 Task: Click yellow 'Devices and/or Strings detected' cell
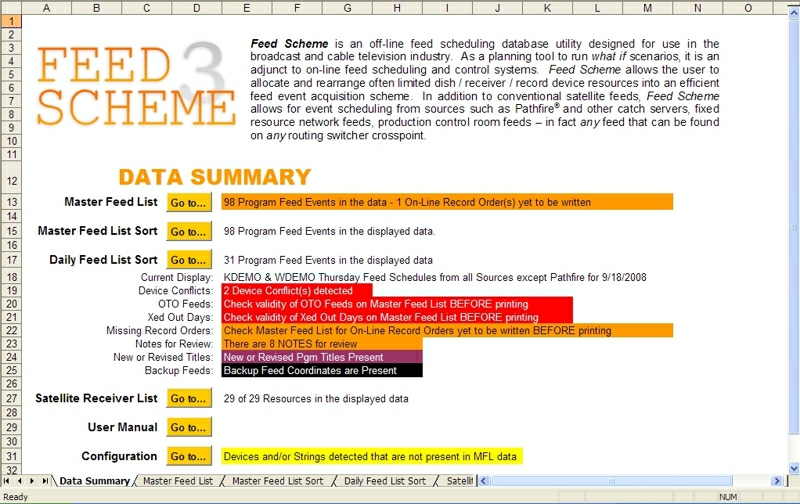tap(372, 456)
